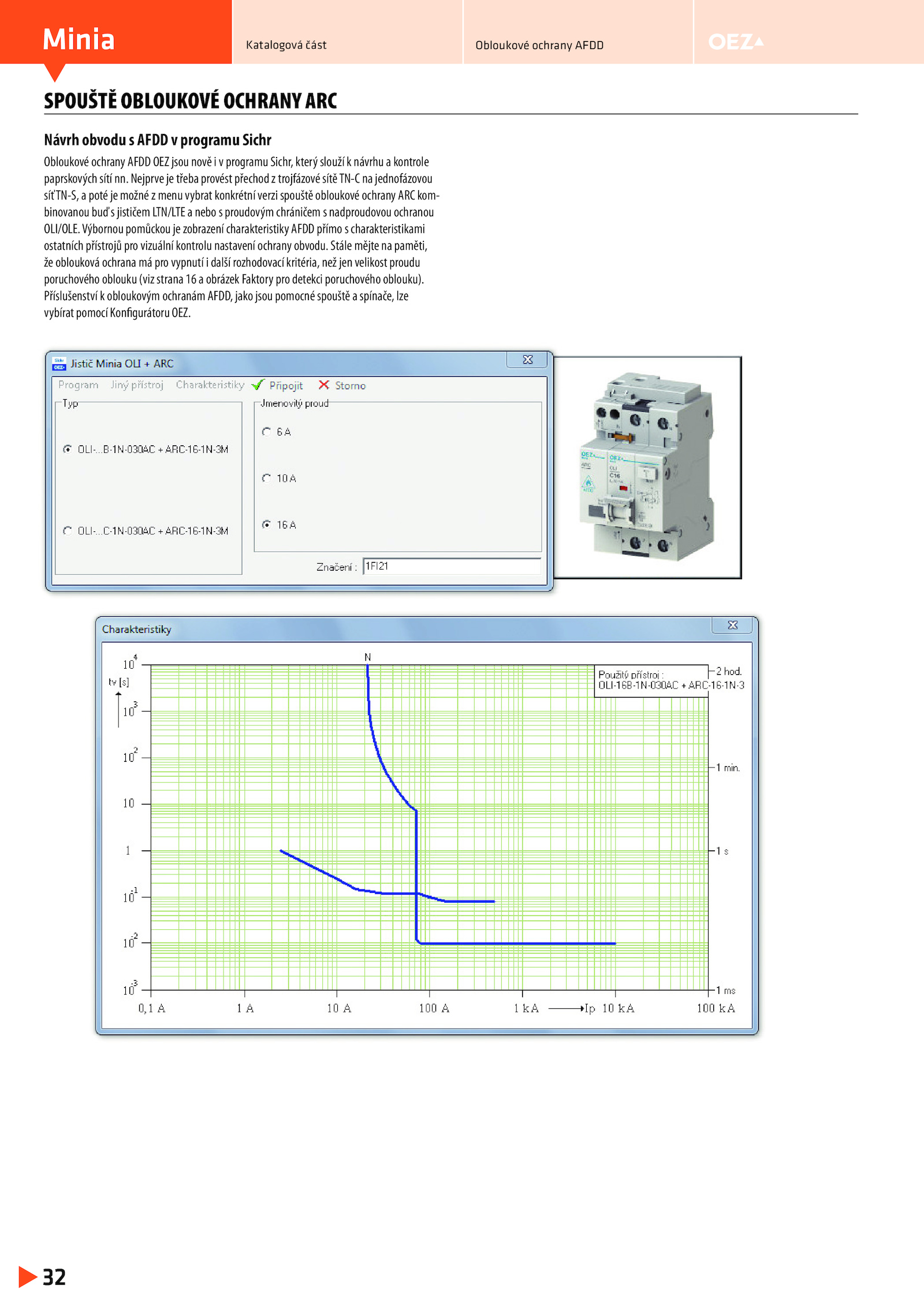Click the red X icon beside Storno
The width and height of the screenshot is (924, 1307).
point(324,385)
